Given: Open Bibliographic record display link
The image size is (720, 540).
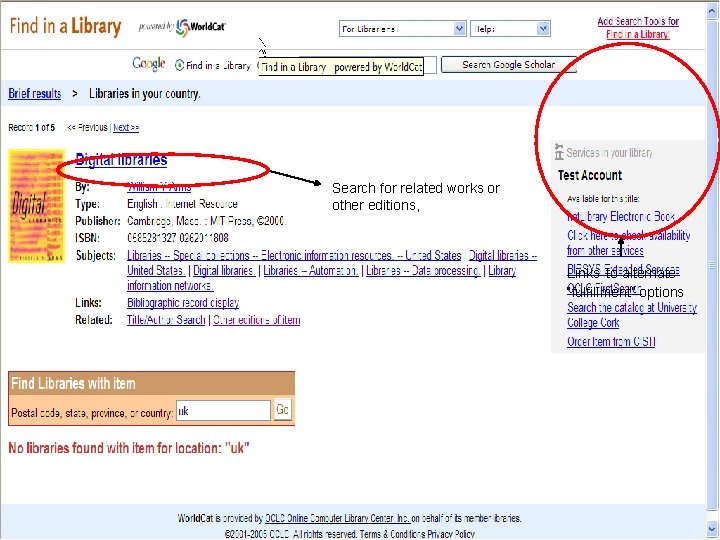Looking at the screenshot, I should pos(183,303).
